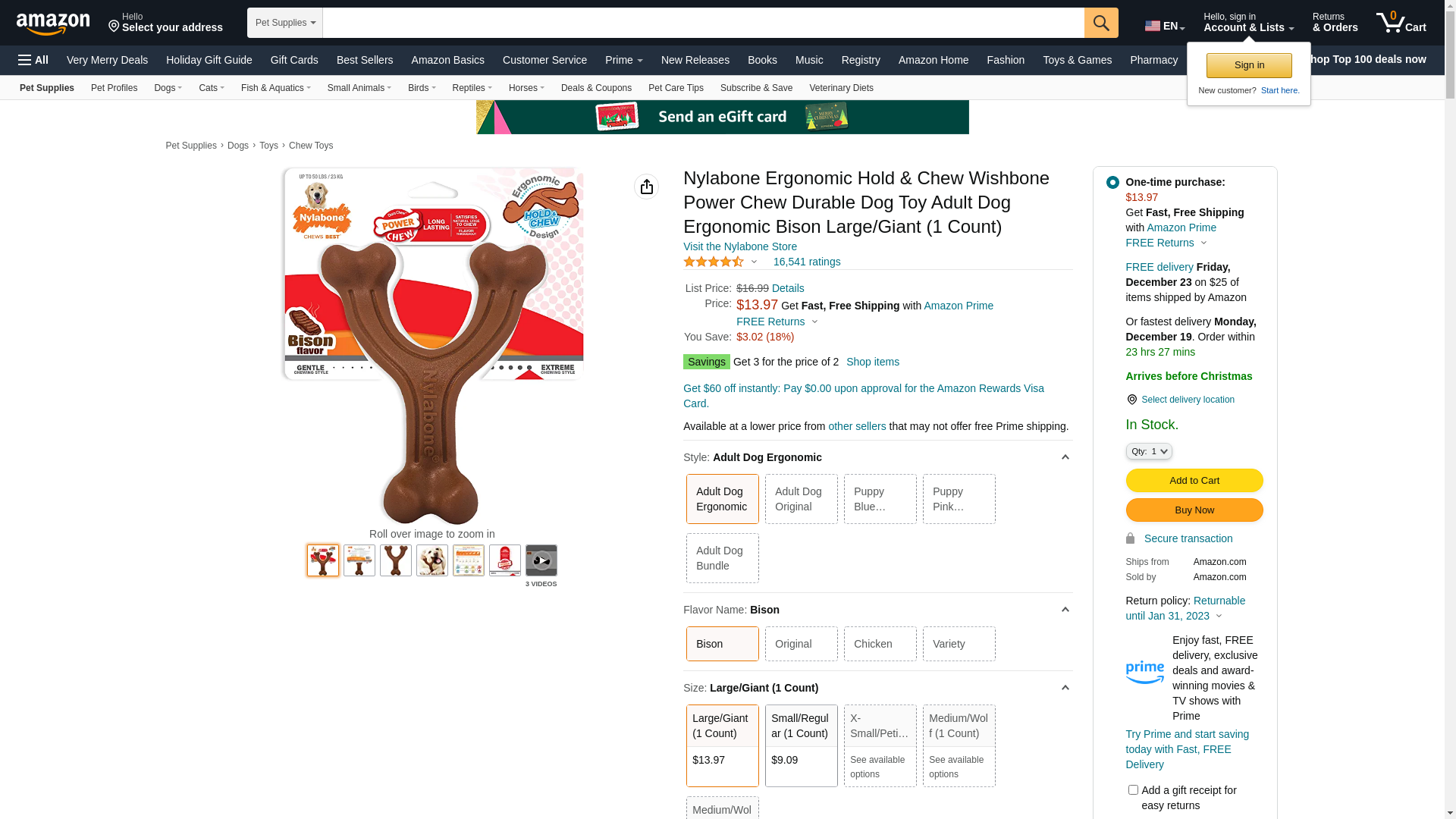Select the Small/Regular size swatch

802,745
